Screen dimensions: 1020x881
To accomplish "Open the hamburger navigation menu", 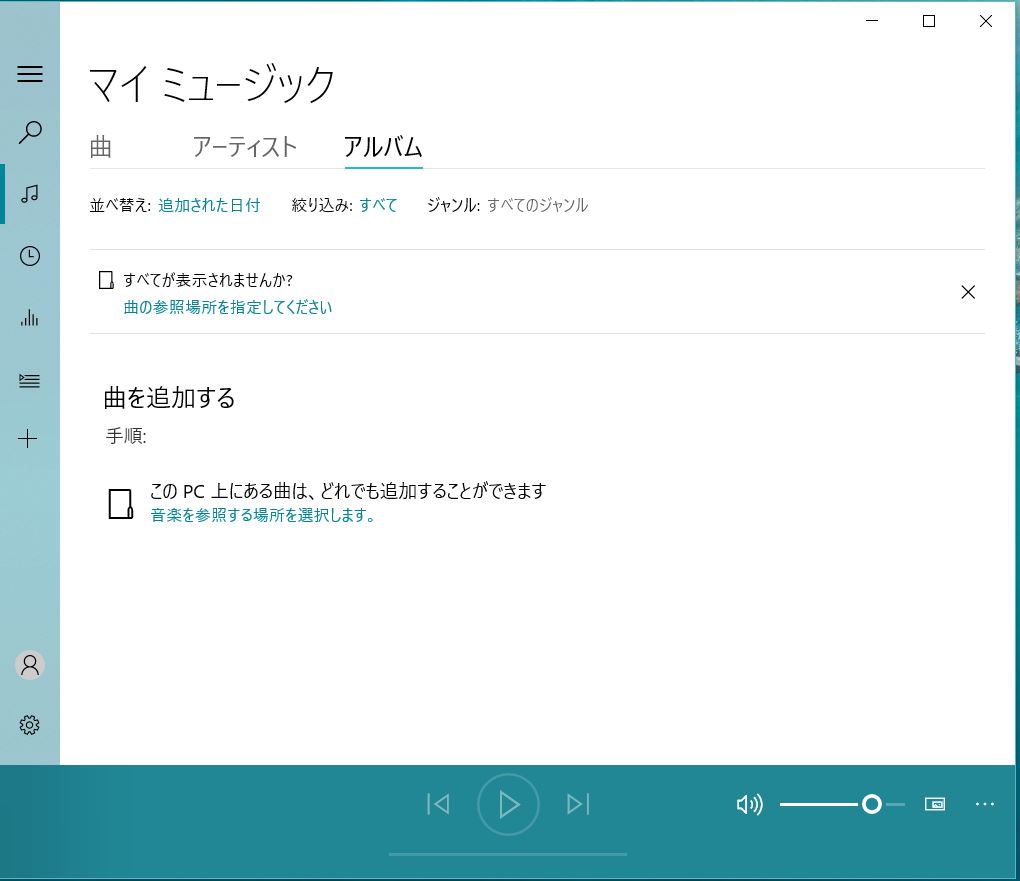I will click(30, 74).
